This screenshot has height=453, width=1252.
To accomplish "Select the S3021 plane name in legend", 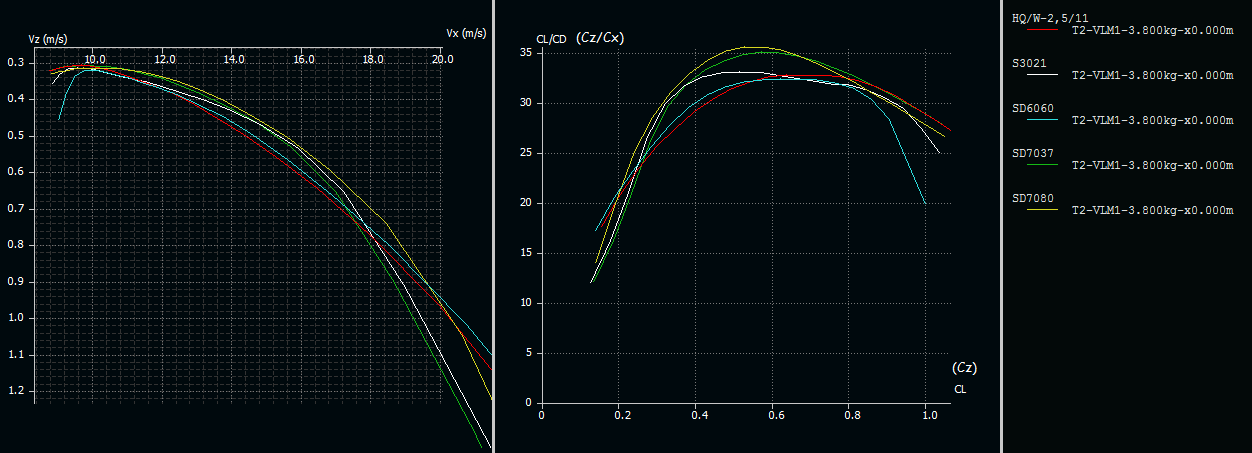I will click(x=1031, y=63).
